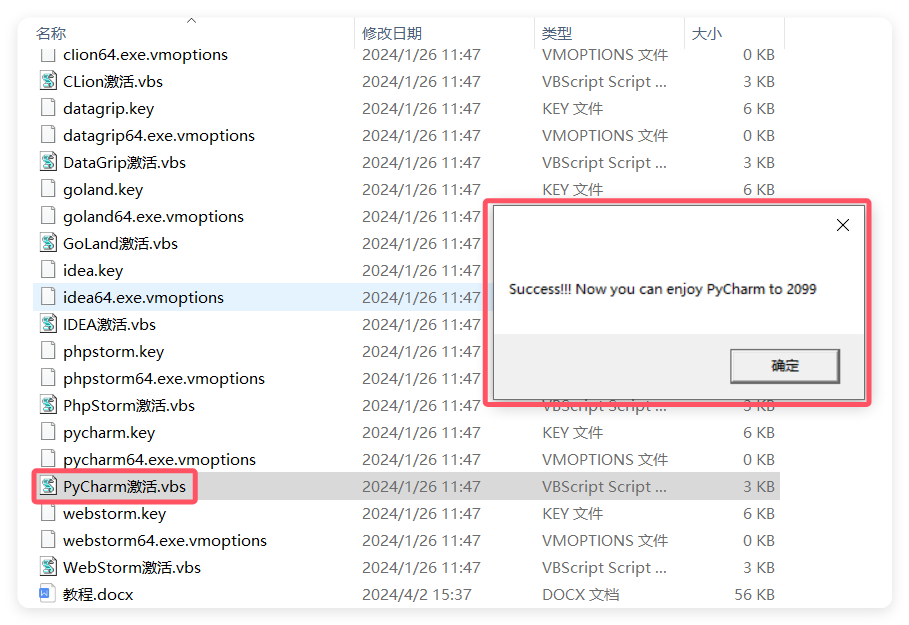Click the 教程.docx Word document icon
909x625 pixels.
coord(46,593)
